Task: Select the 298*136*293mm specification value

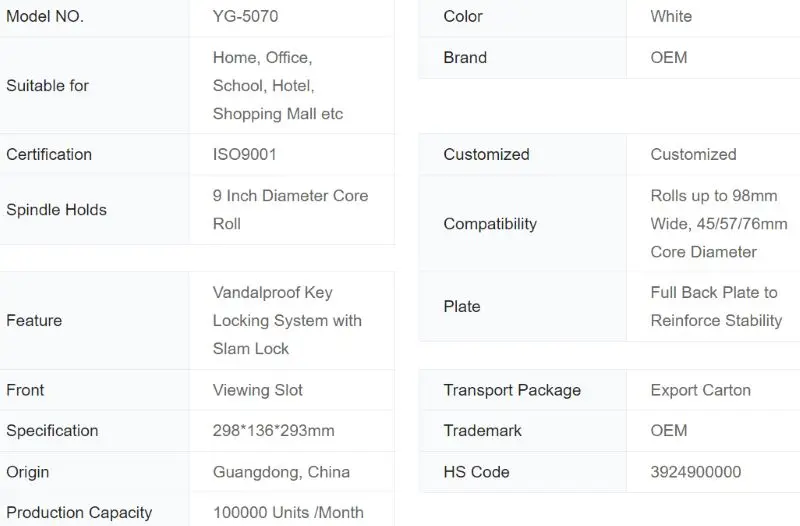Action: (x=273, y=431)
